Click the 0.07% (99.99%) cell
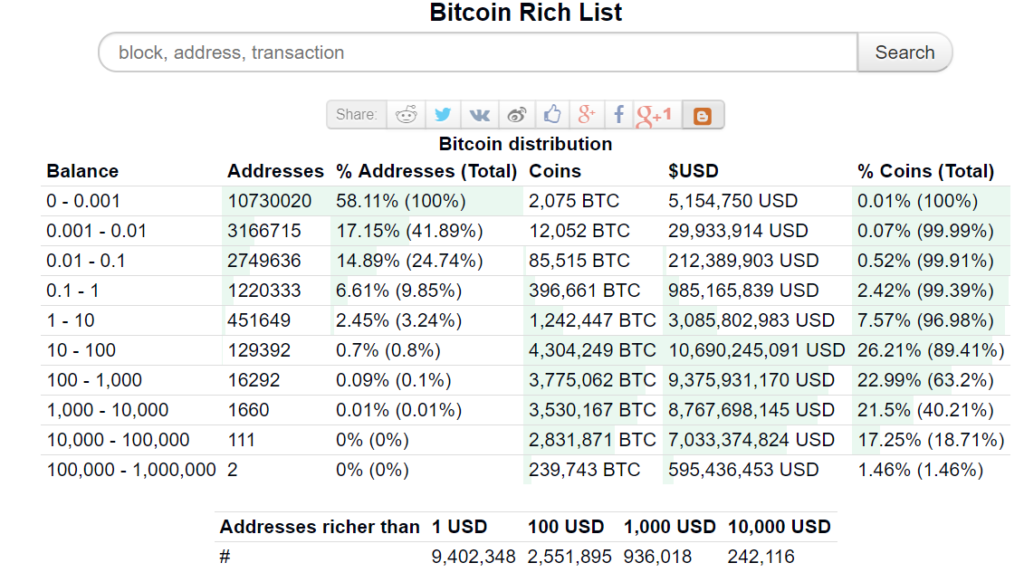1024x582 pixels. coord(926,231)
